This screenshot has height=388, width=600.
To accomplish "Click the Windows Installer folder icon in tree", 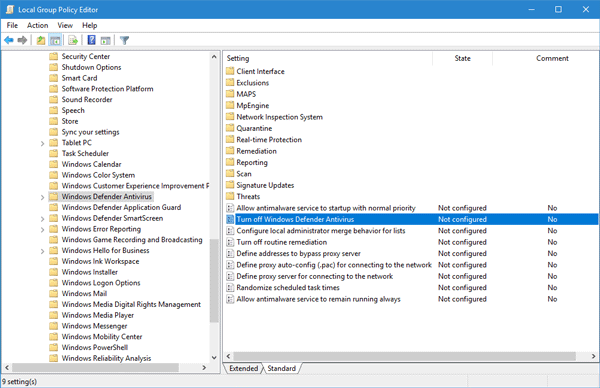I will [54, 272].
